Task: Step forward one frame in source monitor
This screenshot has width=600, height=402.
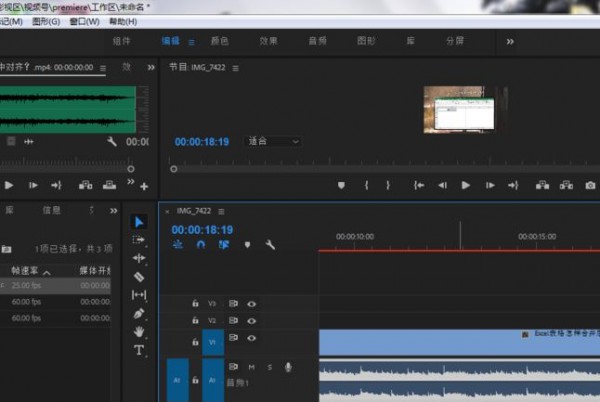Action: [x=33, y=186]
